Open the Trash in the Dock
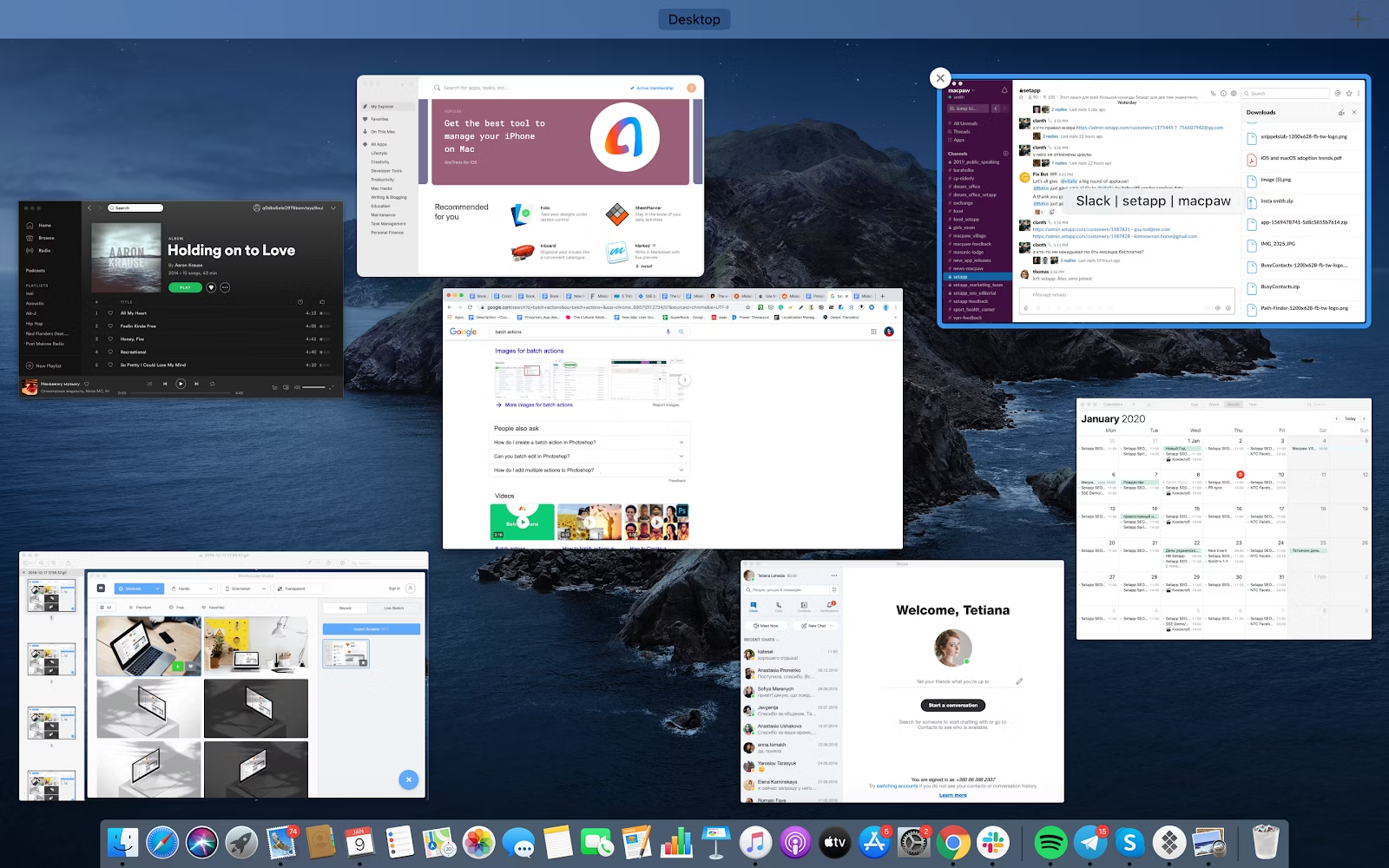Viewport: 1389px width, 868px height. pos(1266,842)
